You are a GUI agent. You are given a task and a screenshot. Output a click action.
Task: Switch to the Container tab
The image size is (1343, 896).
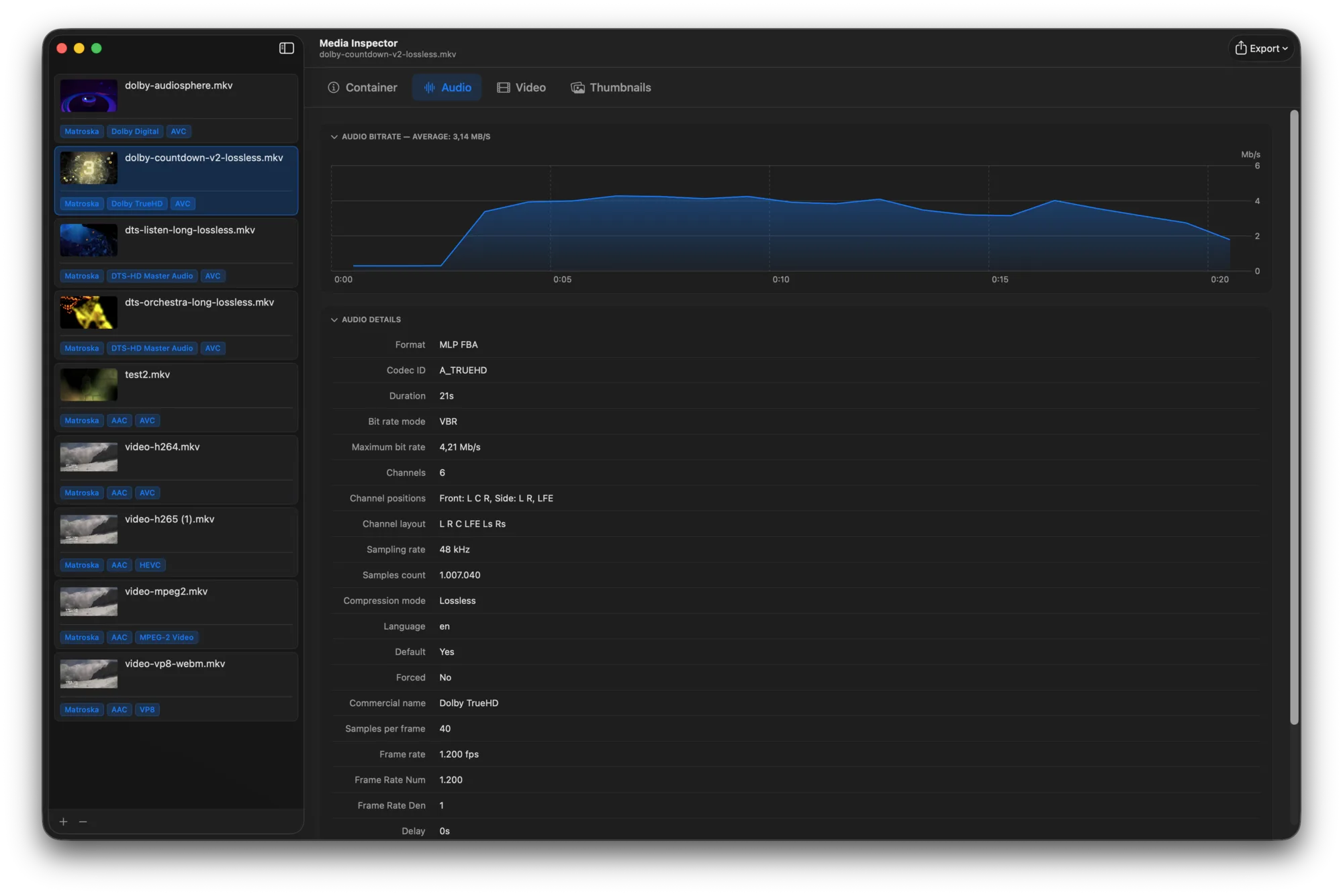(363, 87)
